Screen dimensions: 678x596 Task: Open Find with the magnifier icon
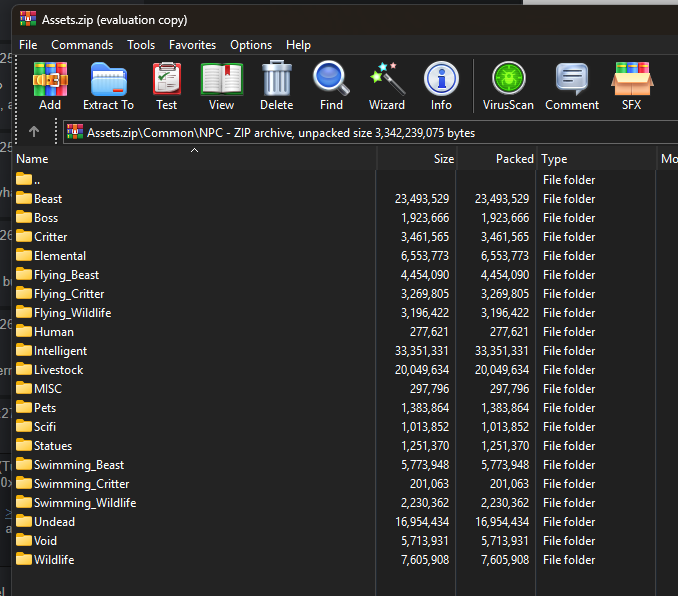(331, 78)
